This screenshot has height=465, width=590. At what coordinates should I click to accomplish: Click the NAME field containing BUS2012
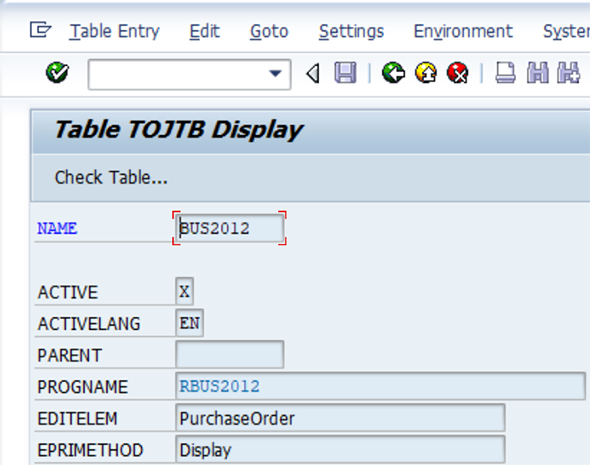(x=230, y=228)
